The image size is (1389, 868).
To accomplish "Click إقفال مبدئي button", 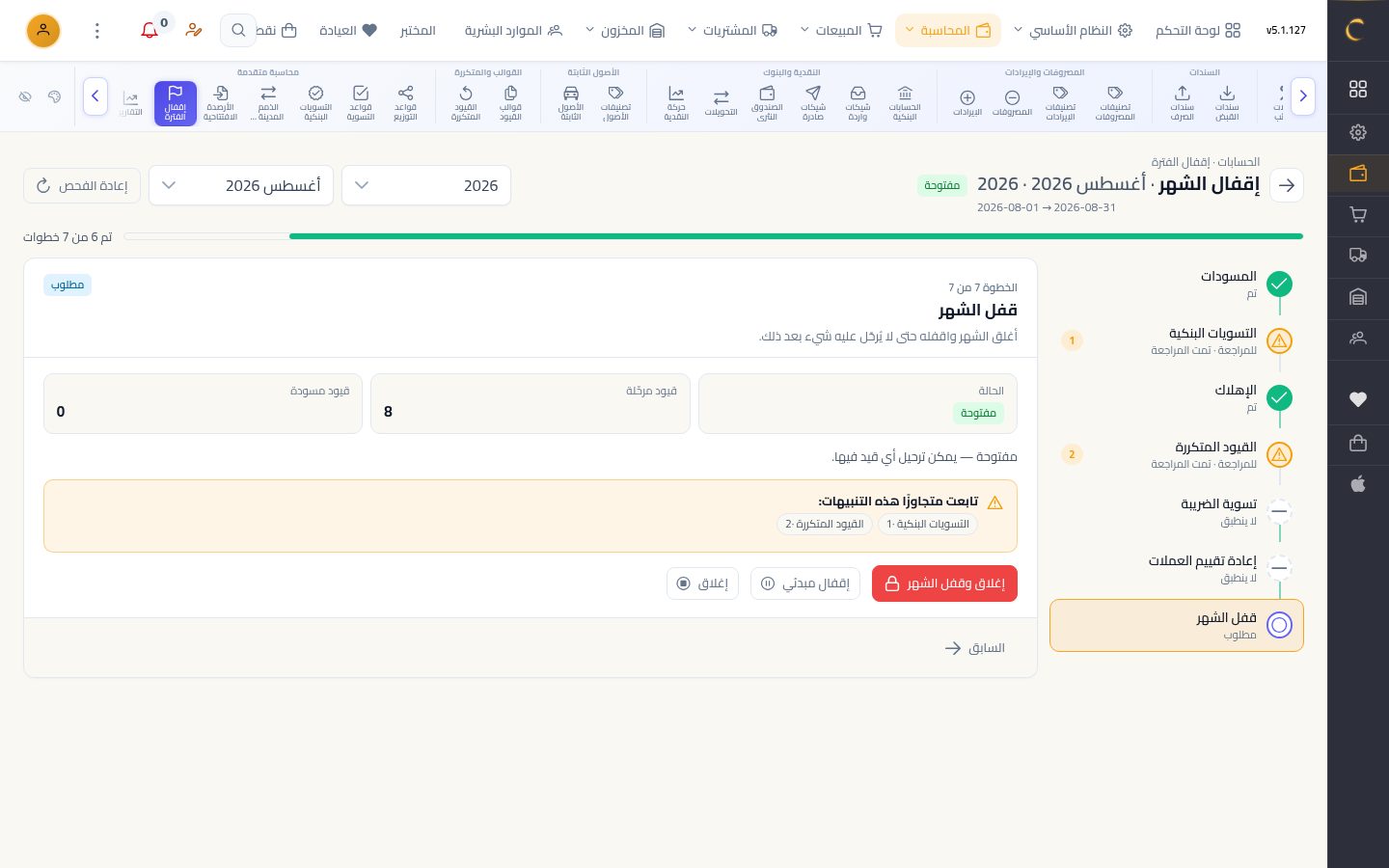I will click(x=804, y=583).
